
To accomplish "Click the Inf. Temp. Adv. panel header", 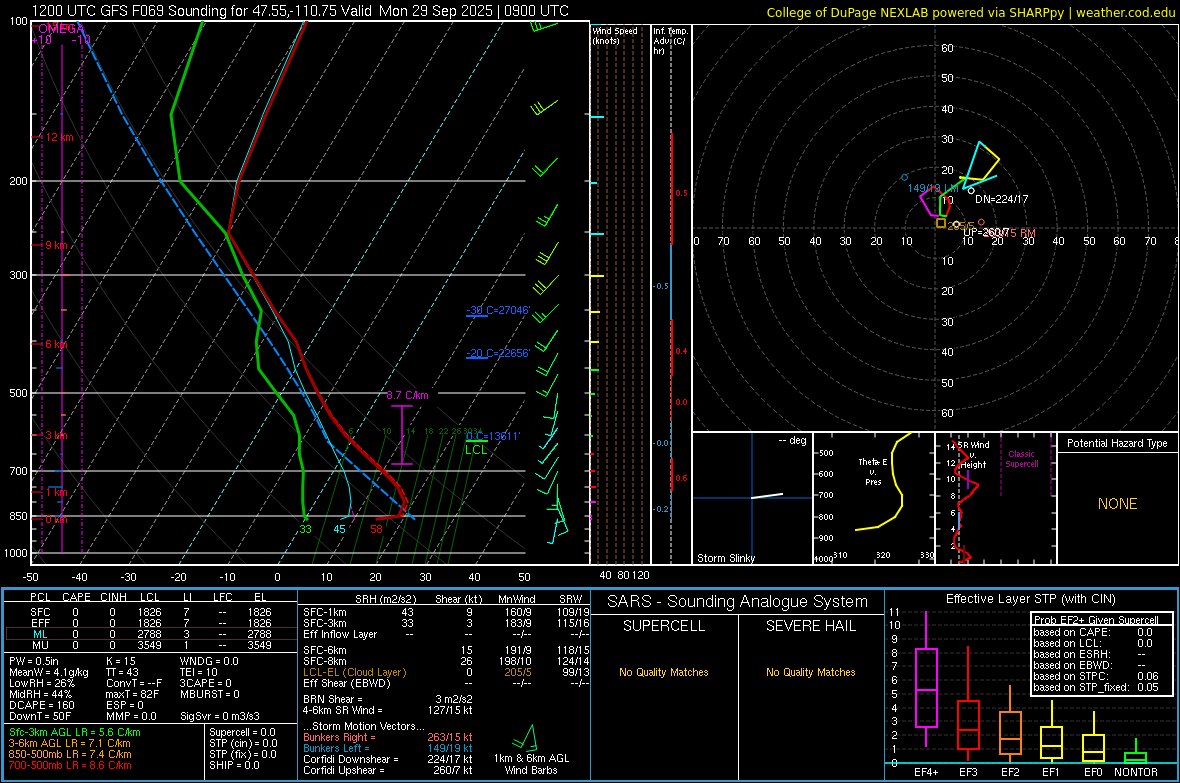I will point(670,41).
